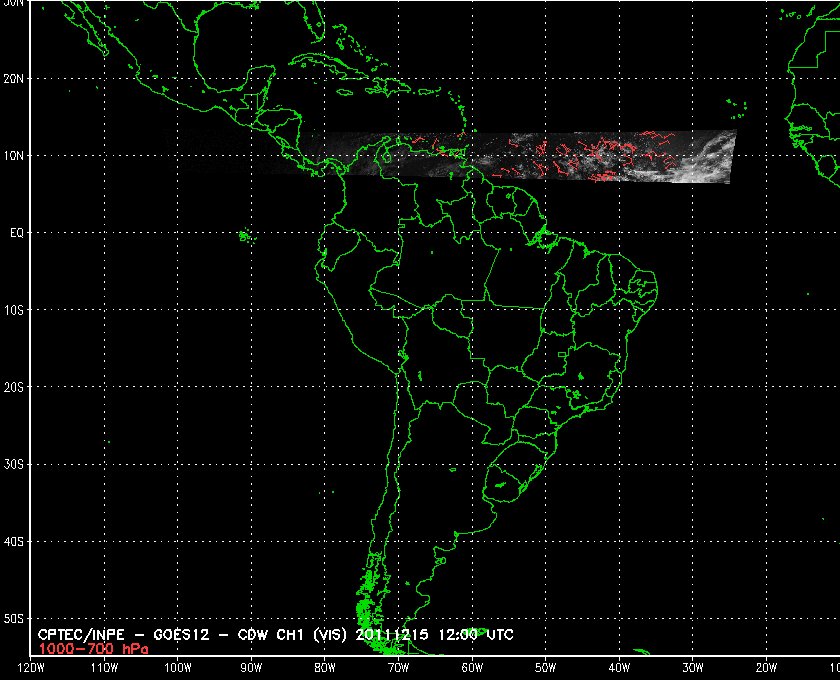Click the 40W longitude label
Viewport: 840px width, 680px height.
pos(619,668)
